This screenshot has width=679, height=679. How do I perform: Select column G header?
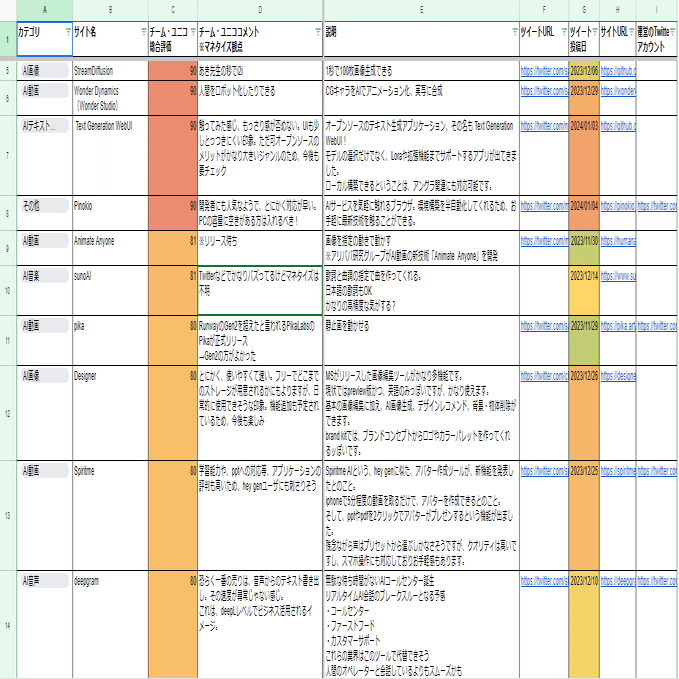[584, 10]
